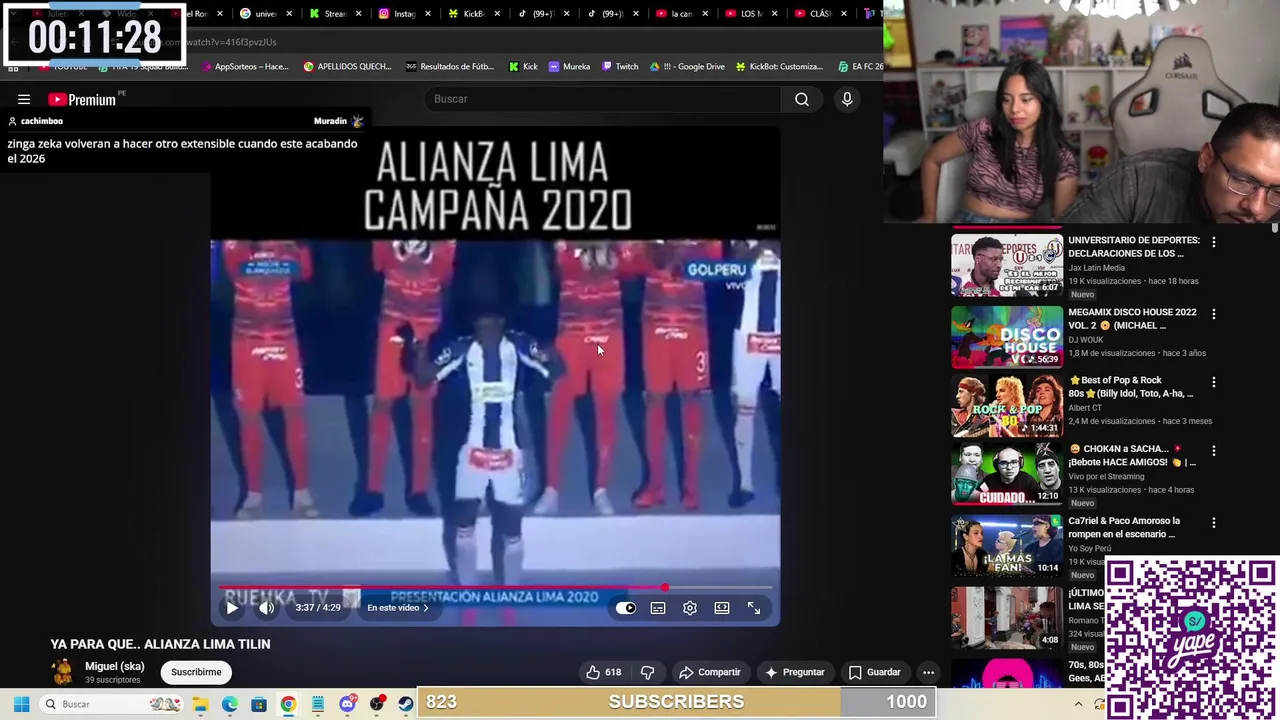Dislike the video
The height and width of the screenshot is (720, 1280).
647,672
